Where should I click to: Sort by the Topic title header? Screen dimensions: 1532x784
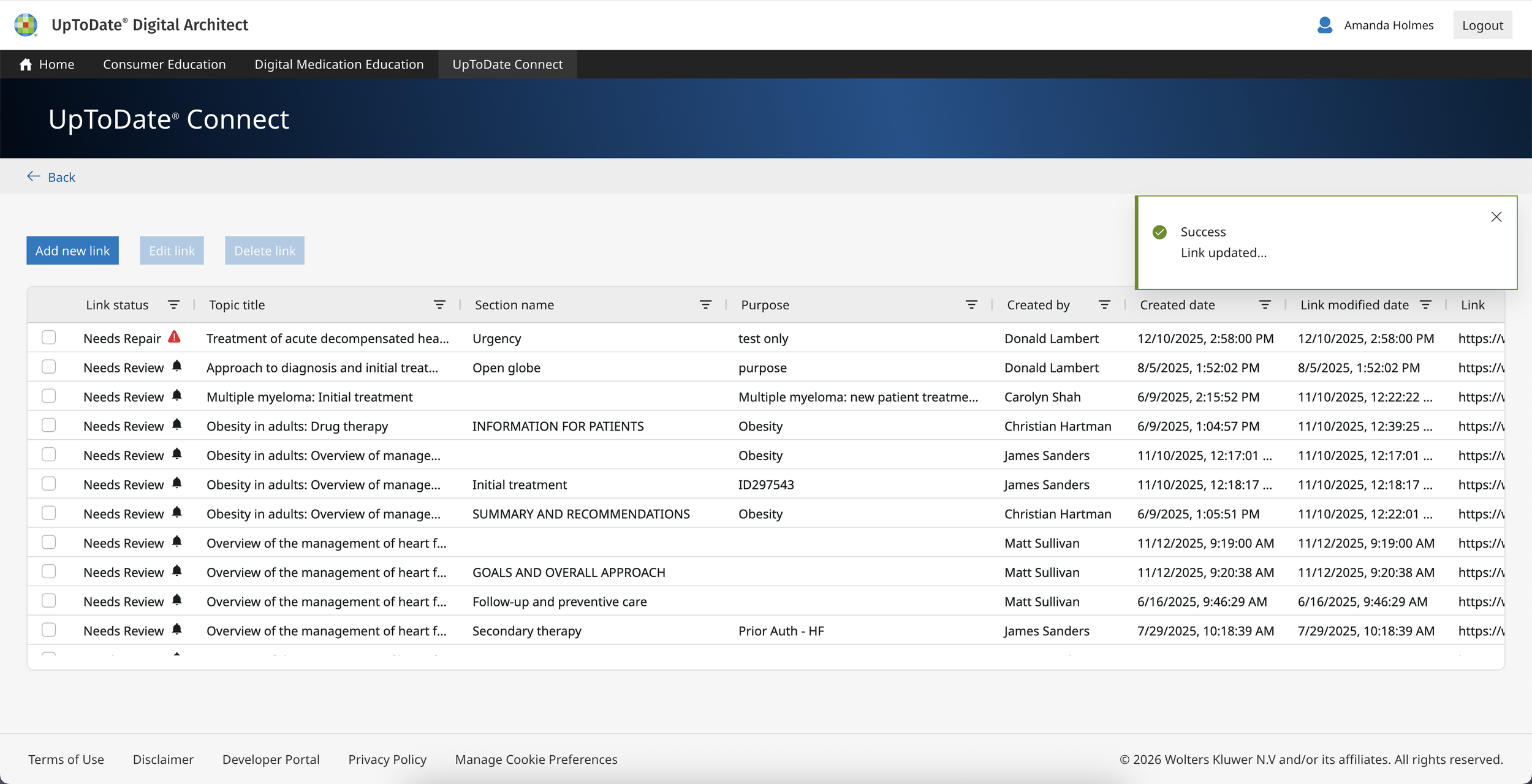(x=237, y=305)
